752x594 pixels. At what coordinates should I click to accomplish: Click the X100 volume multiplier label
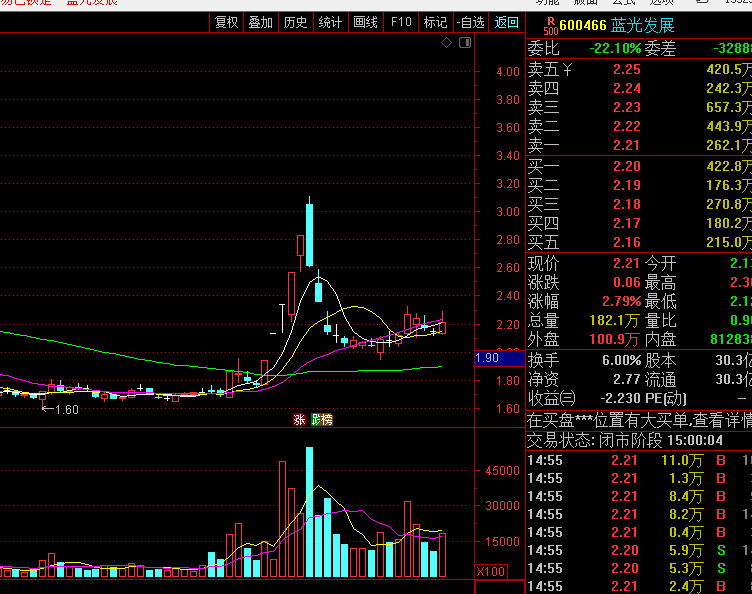(491, 571)
